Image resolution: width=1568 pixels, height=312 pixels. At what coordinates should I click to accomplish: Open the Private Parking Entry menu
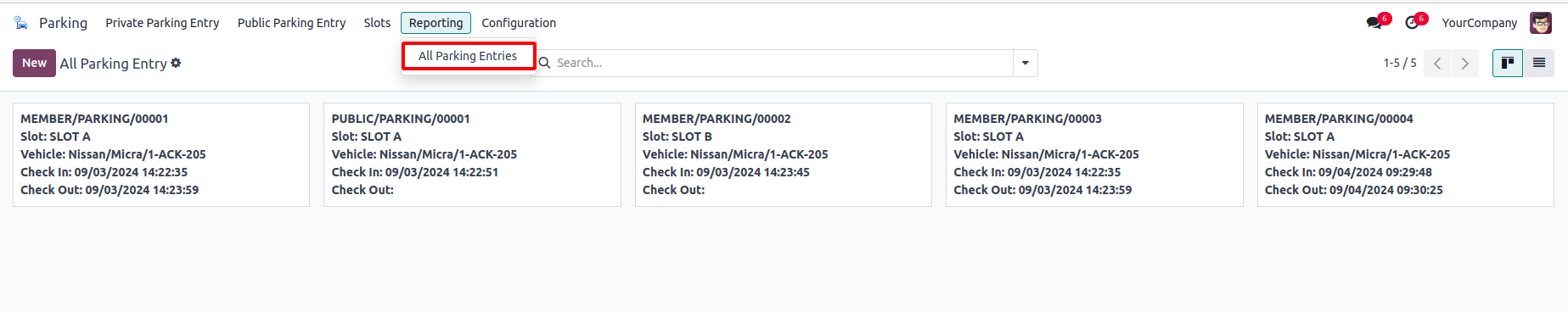tap(162, 23)
